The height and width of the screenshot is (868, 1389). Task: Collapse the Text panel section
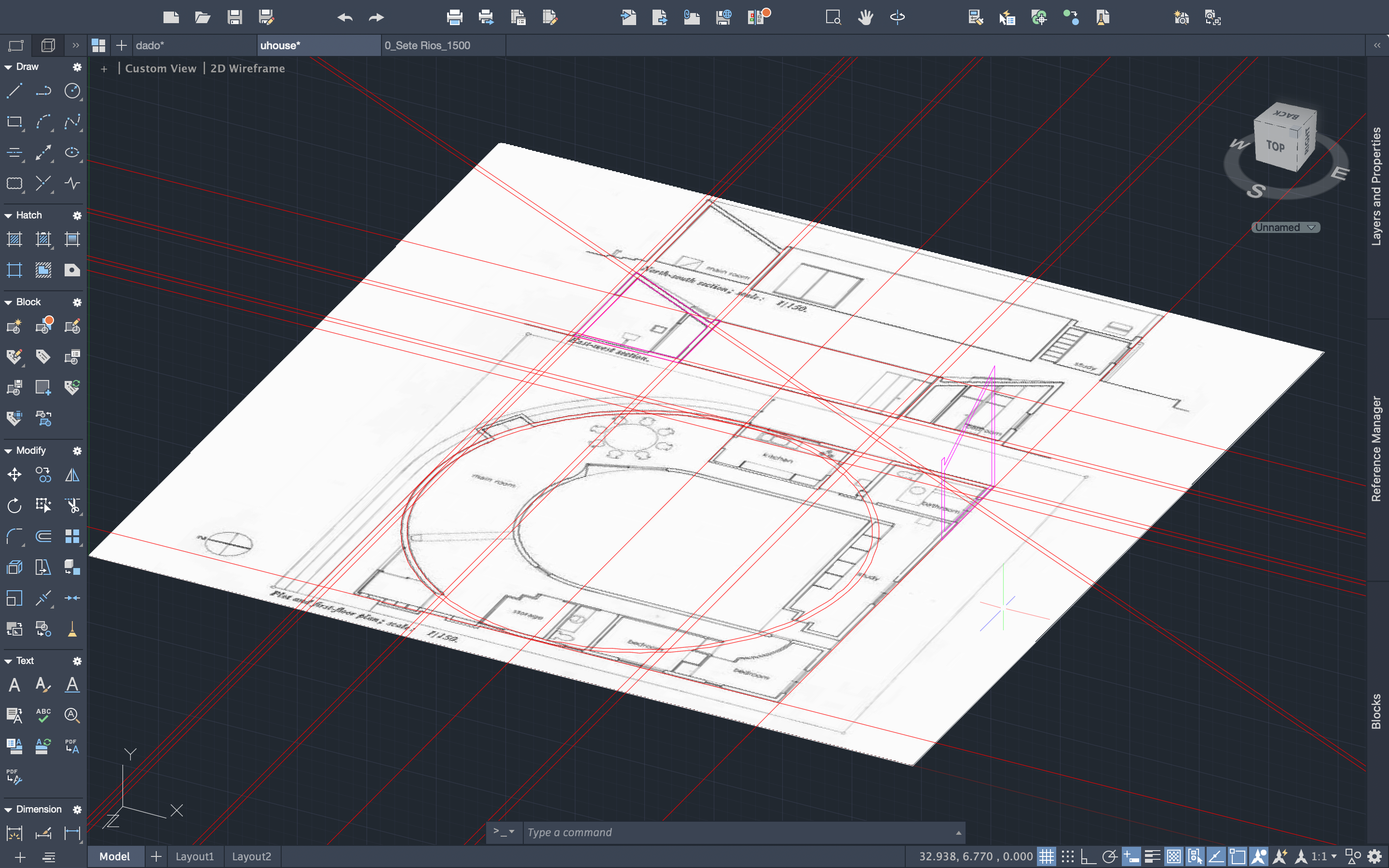(8, 661)
